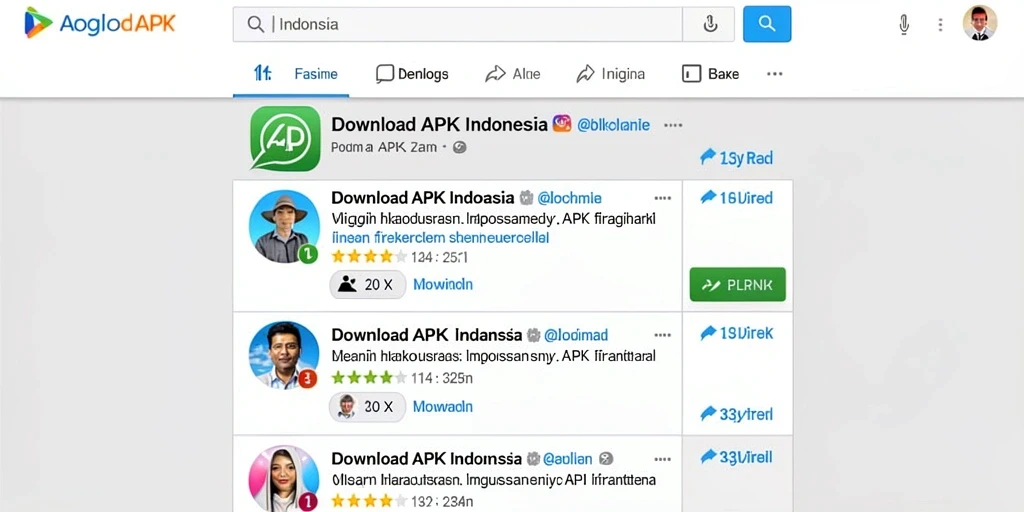Click the green AP app icon
This screenshot has height=512, width=1024.
coord(285,138)
